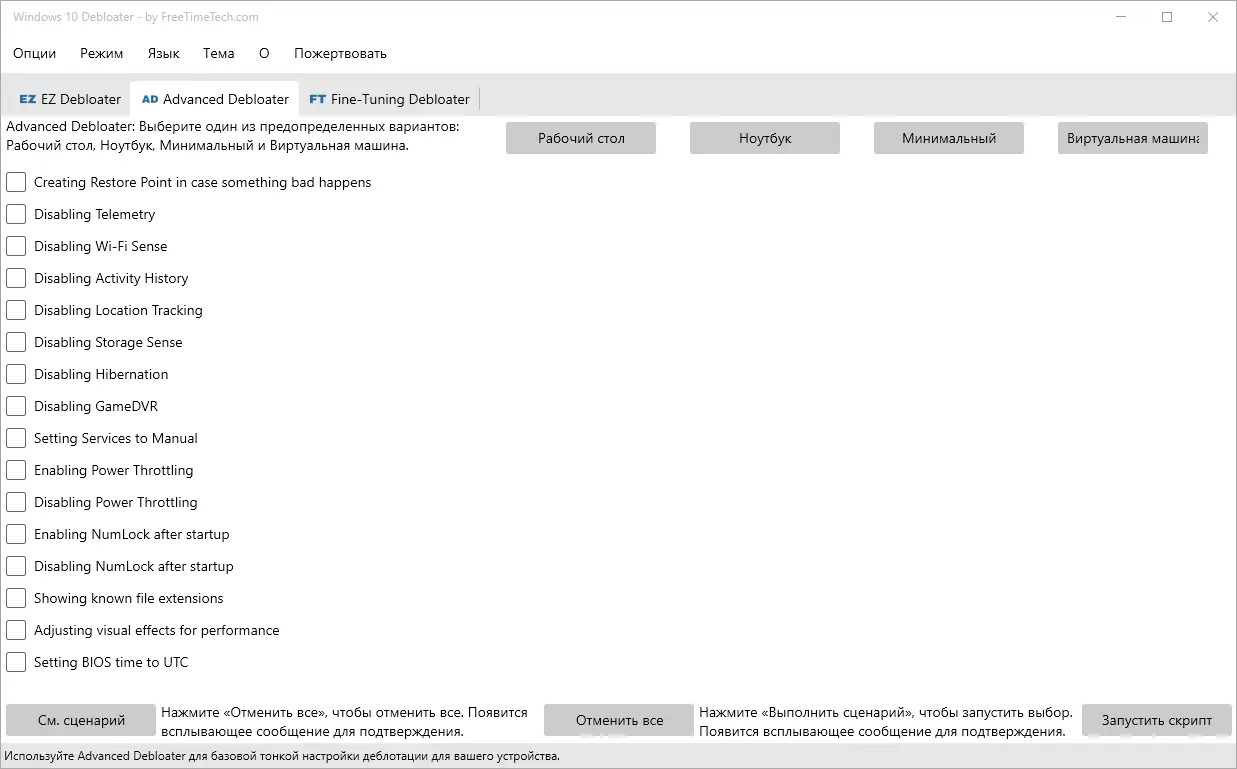Viewport: 1237px width, 769px height.
Task: Click the Запустить скрипт button
Action: pos(1157,720)
